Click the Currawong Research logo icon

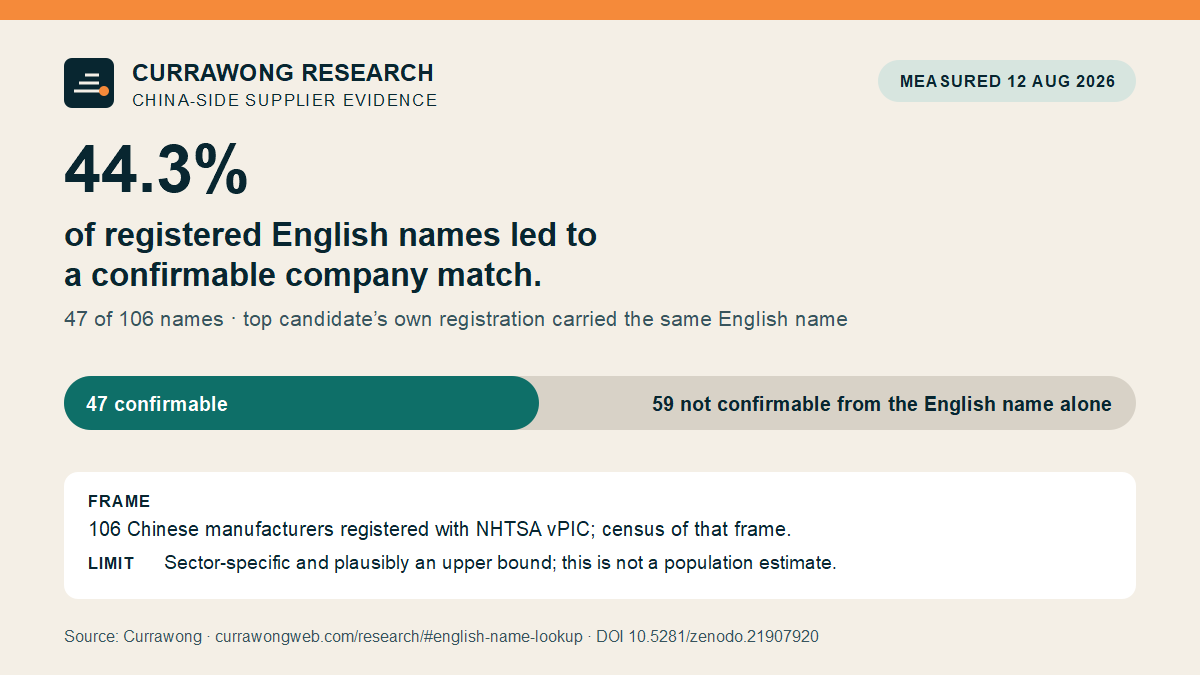click(x=89, y=83)
